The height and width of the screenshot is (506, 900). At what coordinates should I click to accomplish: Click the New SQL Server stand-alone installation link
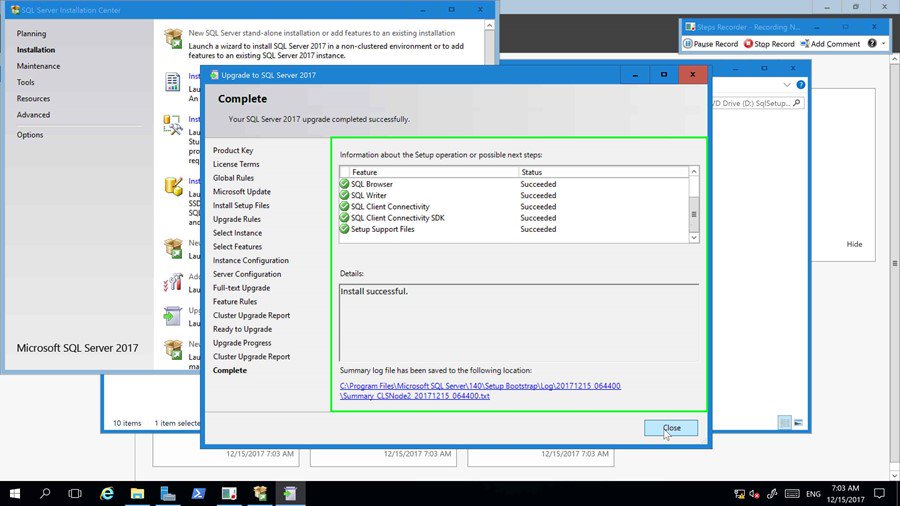point(321,33)
